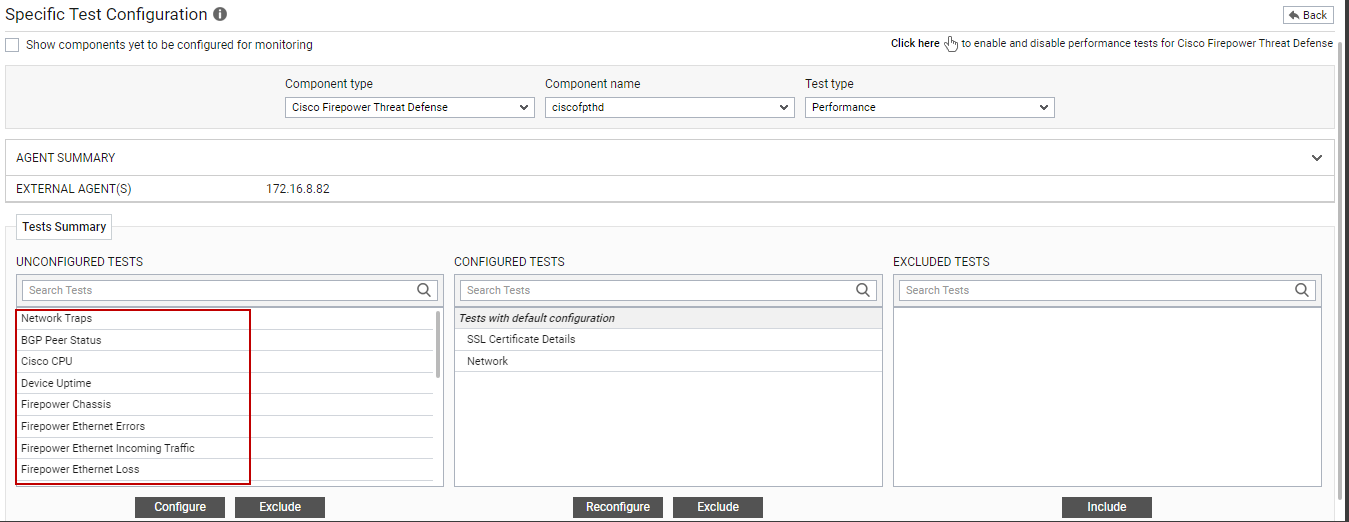The height and width of the screenshot is (522, 1349).
Task: Click the 'Click here' link for performance tests
Action: [x=915, y=43]
